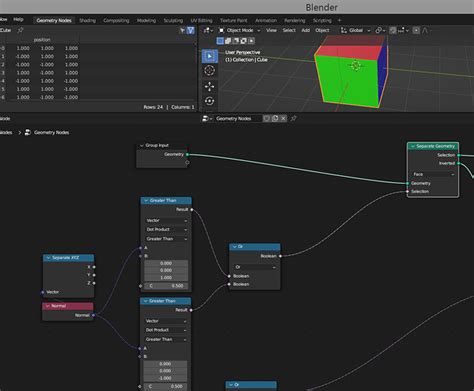Switch to the Shading workspace tab

[87, 20]
